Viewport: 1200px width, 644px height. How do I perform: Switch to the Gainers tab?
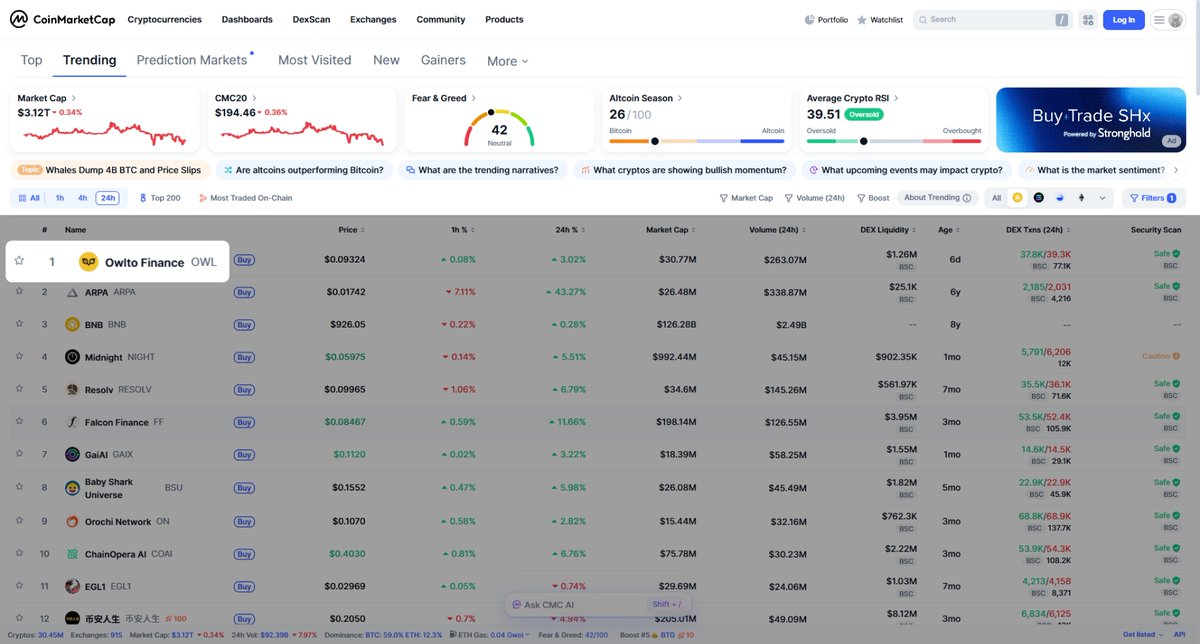pos(443,60)
